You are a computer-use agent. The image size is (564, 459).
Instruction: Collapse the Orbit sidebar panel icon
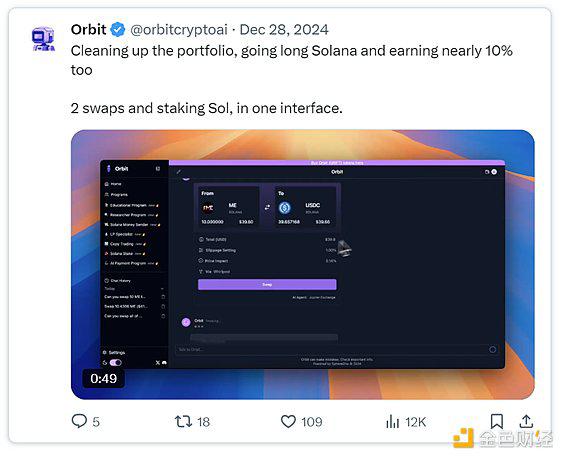[x=158, y=168]
